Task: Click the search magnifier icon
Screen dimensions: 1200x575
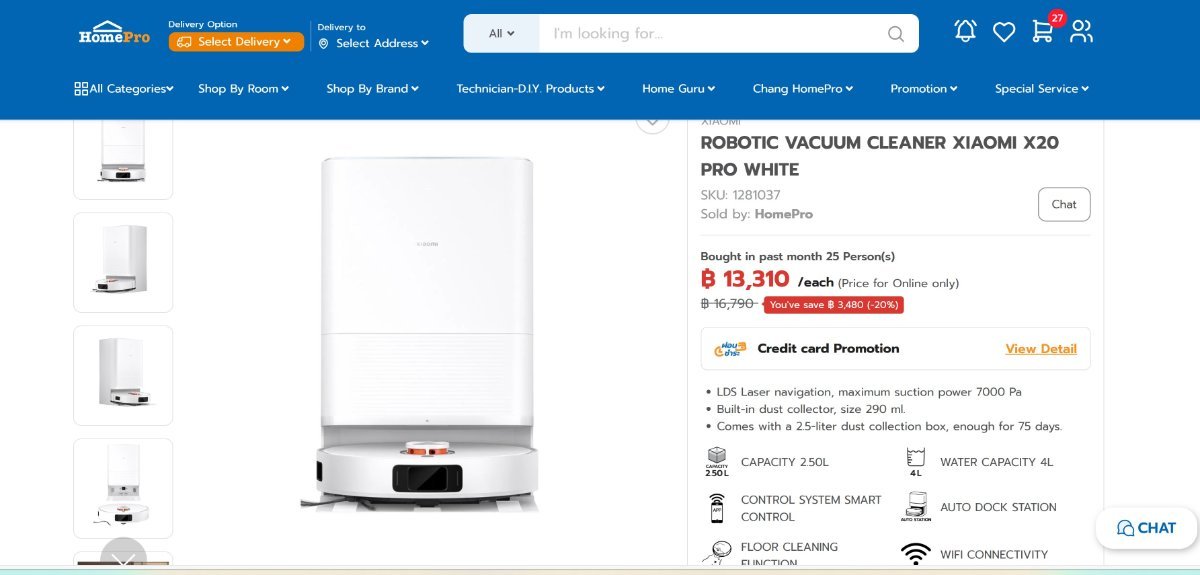Action: 895,34
